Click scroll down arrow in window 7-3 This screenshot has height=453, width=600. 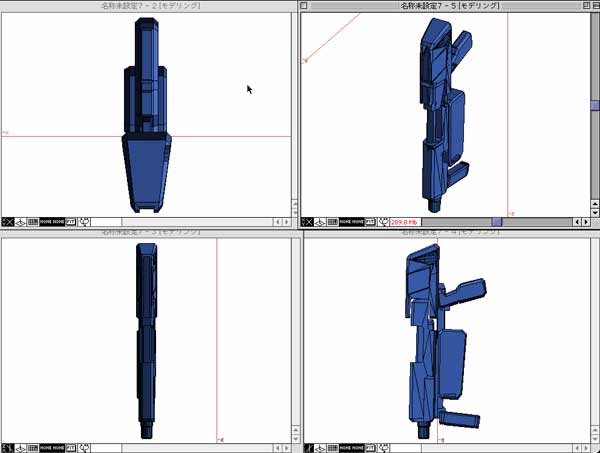pos(295,439)
